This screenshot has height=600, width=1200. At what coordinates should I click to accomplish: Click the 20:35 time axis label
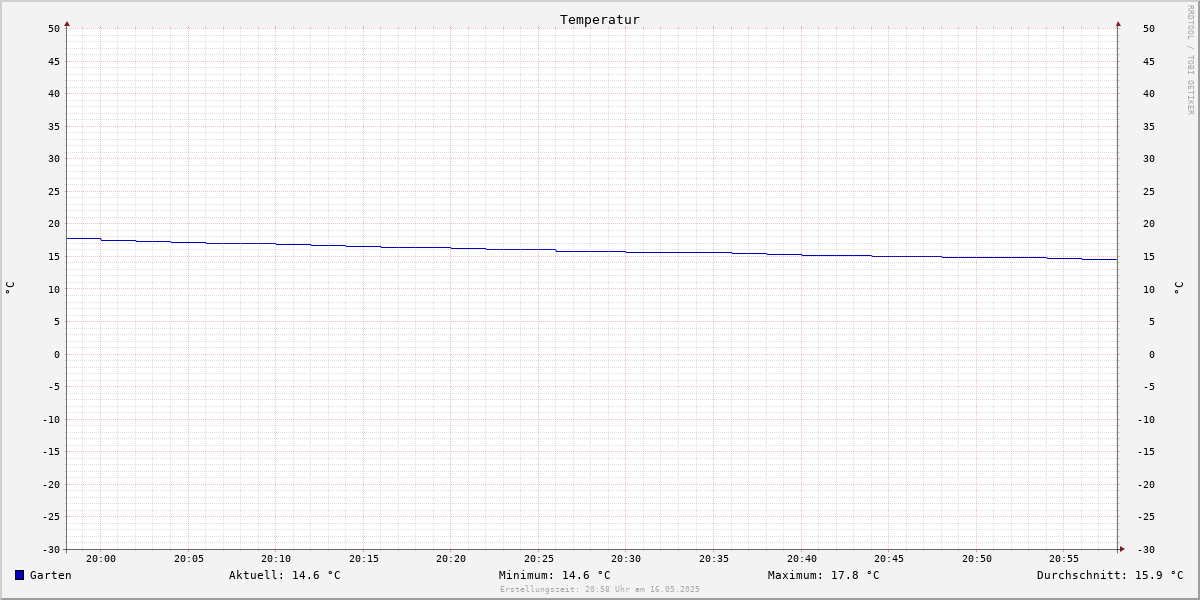(x=714, y=559)
